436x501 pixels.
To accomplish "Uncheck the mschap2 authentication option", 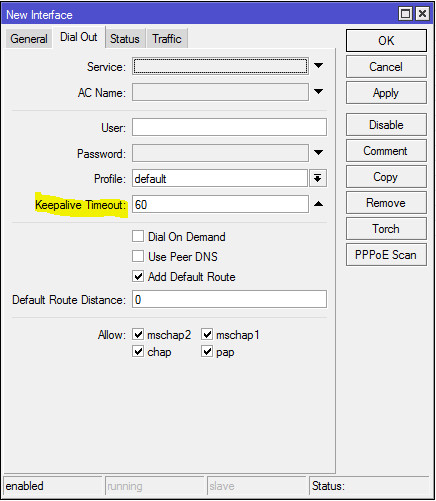I will tap(138, 334).
